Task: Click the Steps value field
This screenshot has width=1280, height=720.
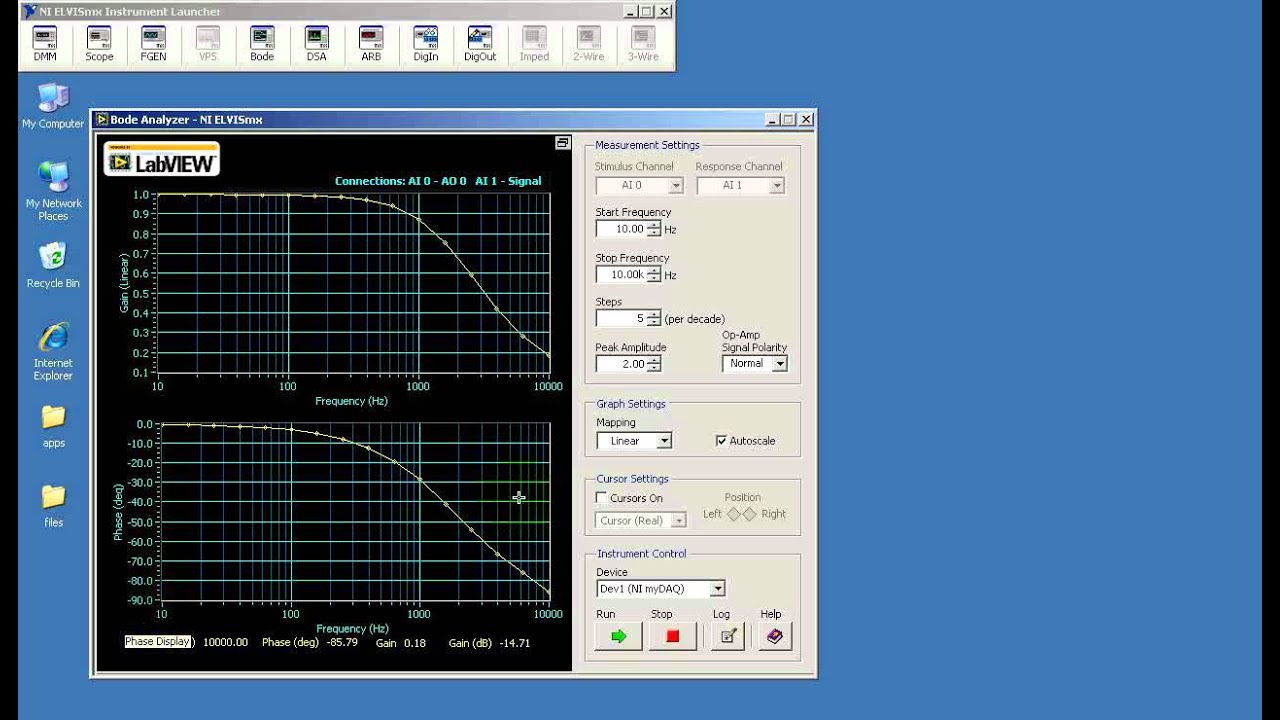Action: click(622, 319)
